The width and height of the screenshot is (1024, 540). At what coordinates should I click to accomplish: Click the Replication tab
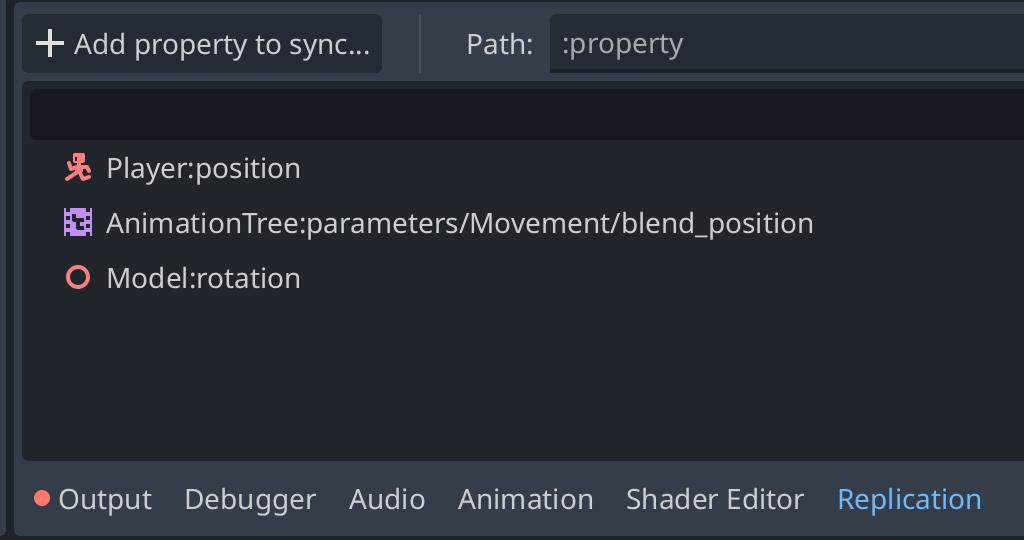pyautogui.click(x=909, y=499)
